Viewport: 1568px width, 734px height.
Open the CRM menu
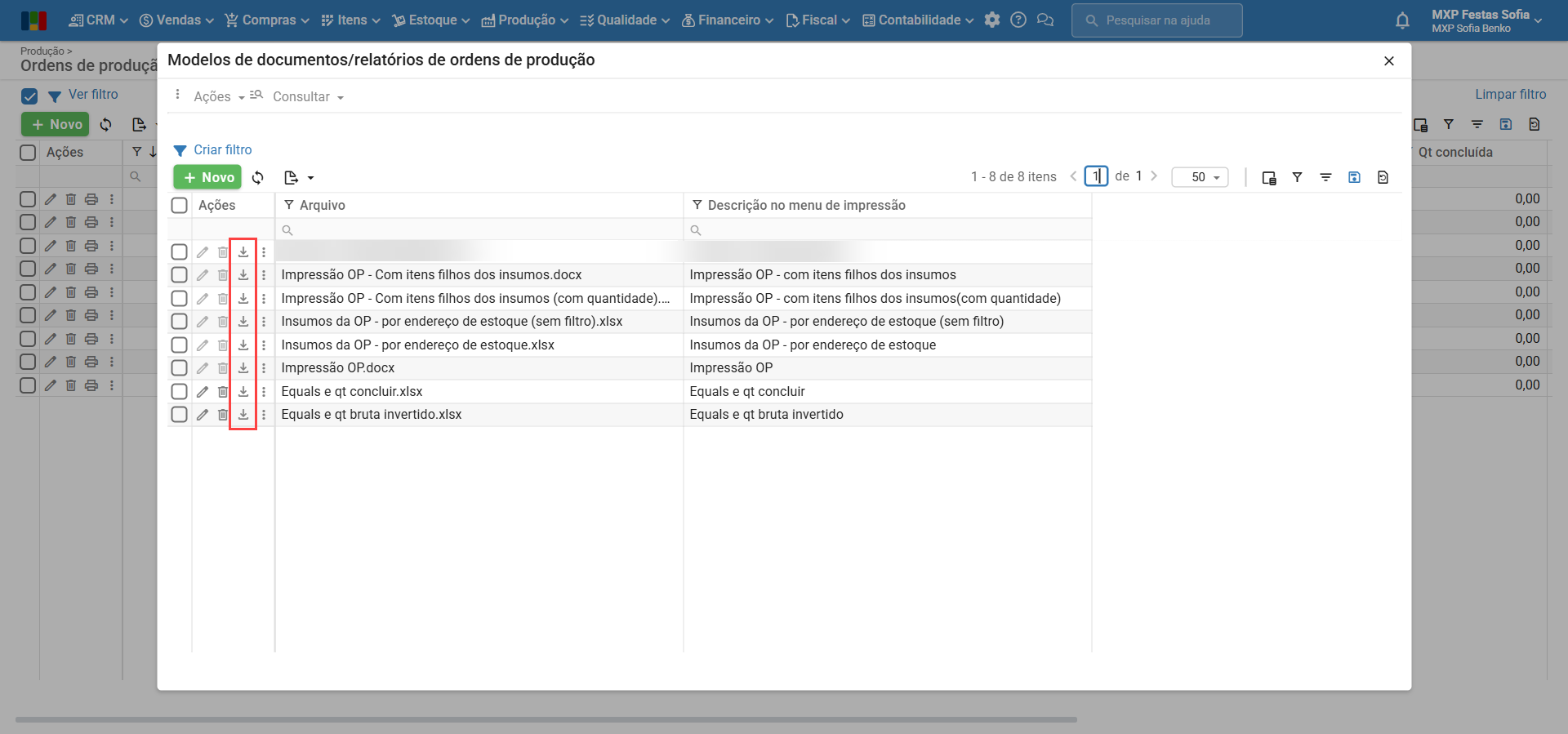coord(99,20)
